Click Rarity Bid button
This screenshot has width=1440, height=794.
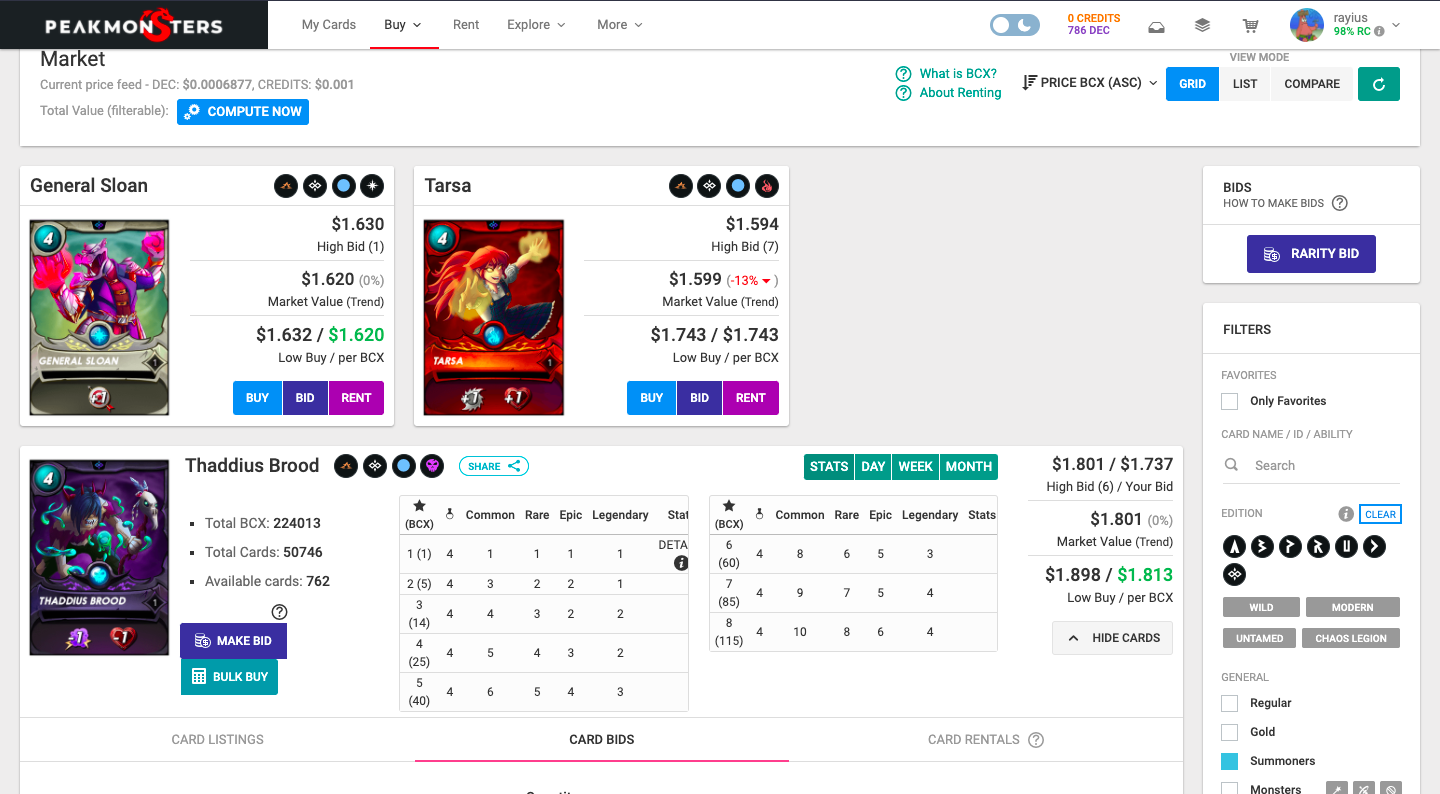pos(1311,254)
